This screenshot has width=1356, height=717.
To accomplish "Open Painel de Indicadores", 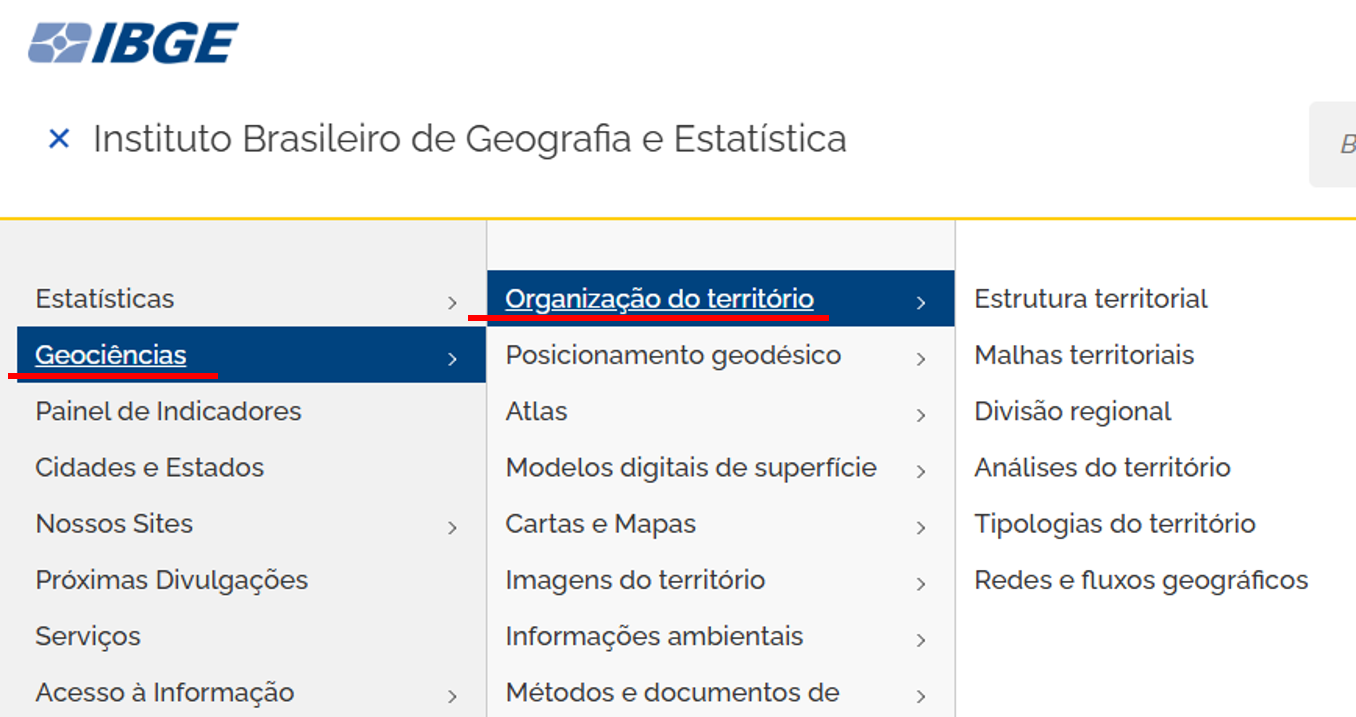I will [x=168, y=411].
